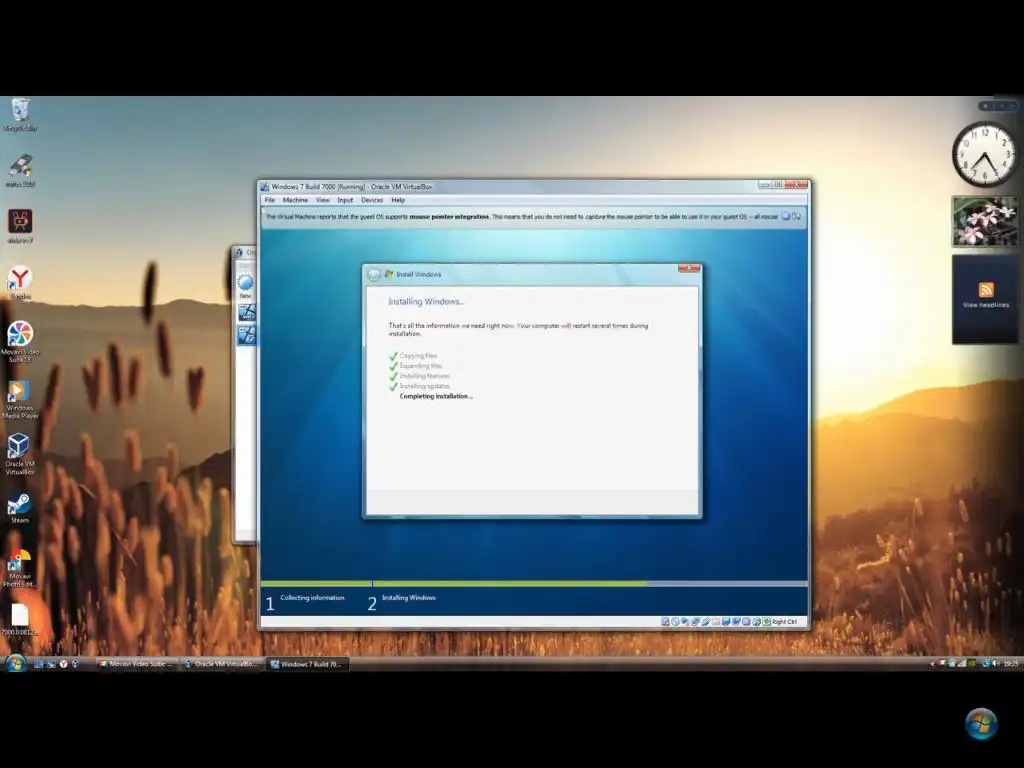Click the don't-show-again icon on notification bar
Screen dimensions: 1024x768
point(797,216)
